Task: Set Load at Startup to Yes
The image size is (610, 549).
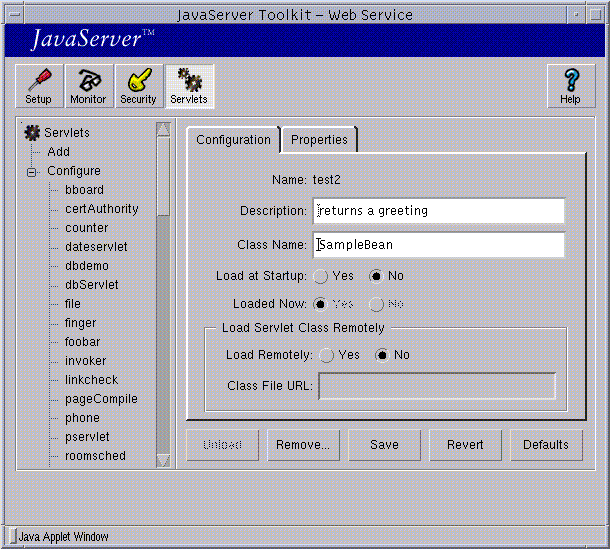Action: pos(321,276)
